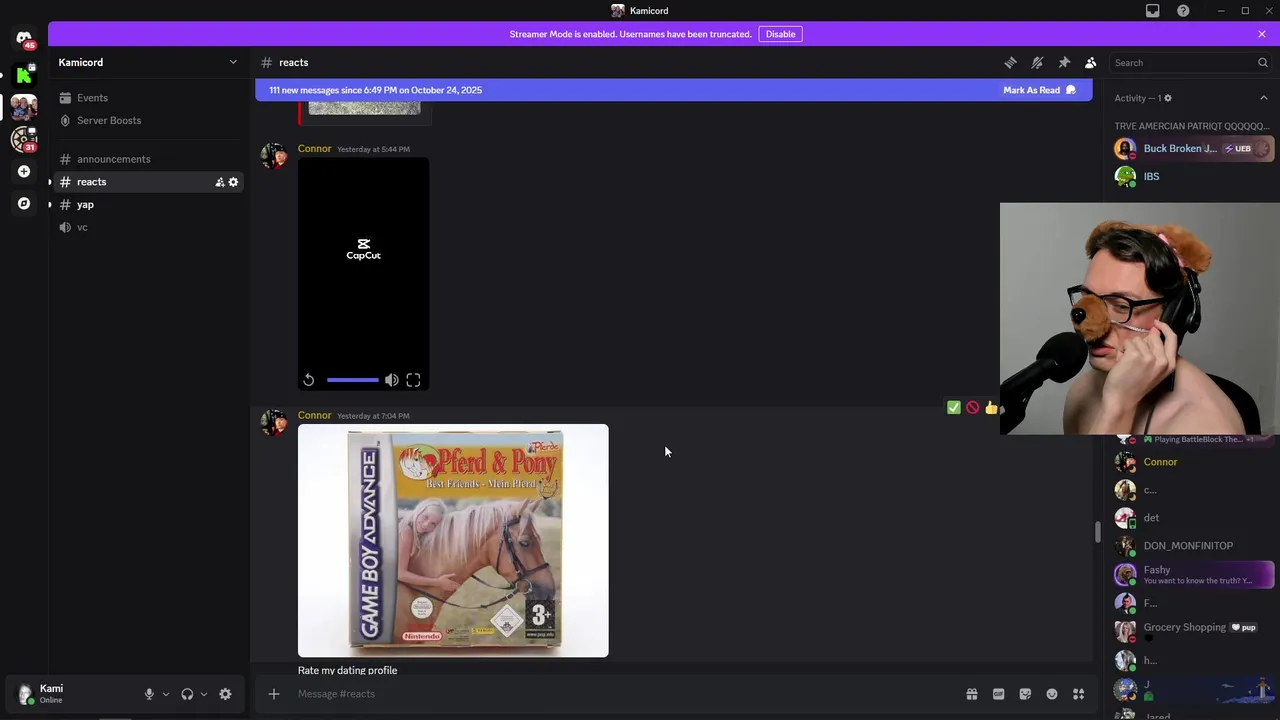The width and height of the screenshot is (1280, 720).
Task: Open Activity section settings gear
Action: [x=1167, y=98]
